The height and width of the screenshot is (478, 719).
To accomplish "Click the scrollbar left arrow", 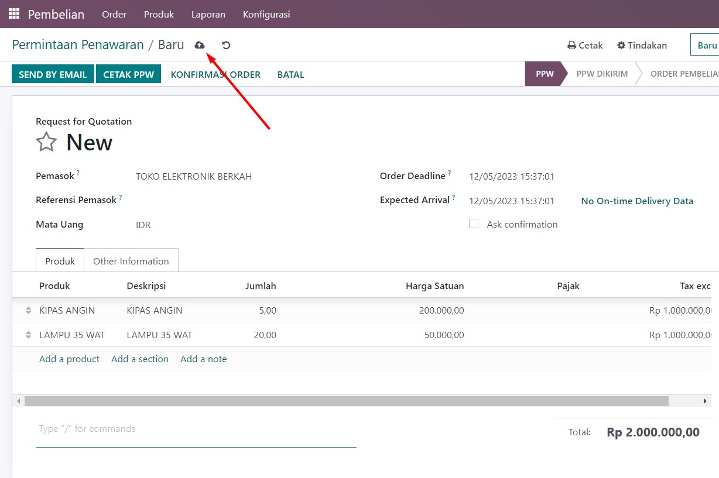I will [x=18, y=401].
